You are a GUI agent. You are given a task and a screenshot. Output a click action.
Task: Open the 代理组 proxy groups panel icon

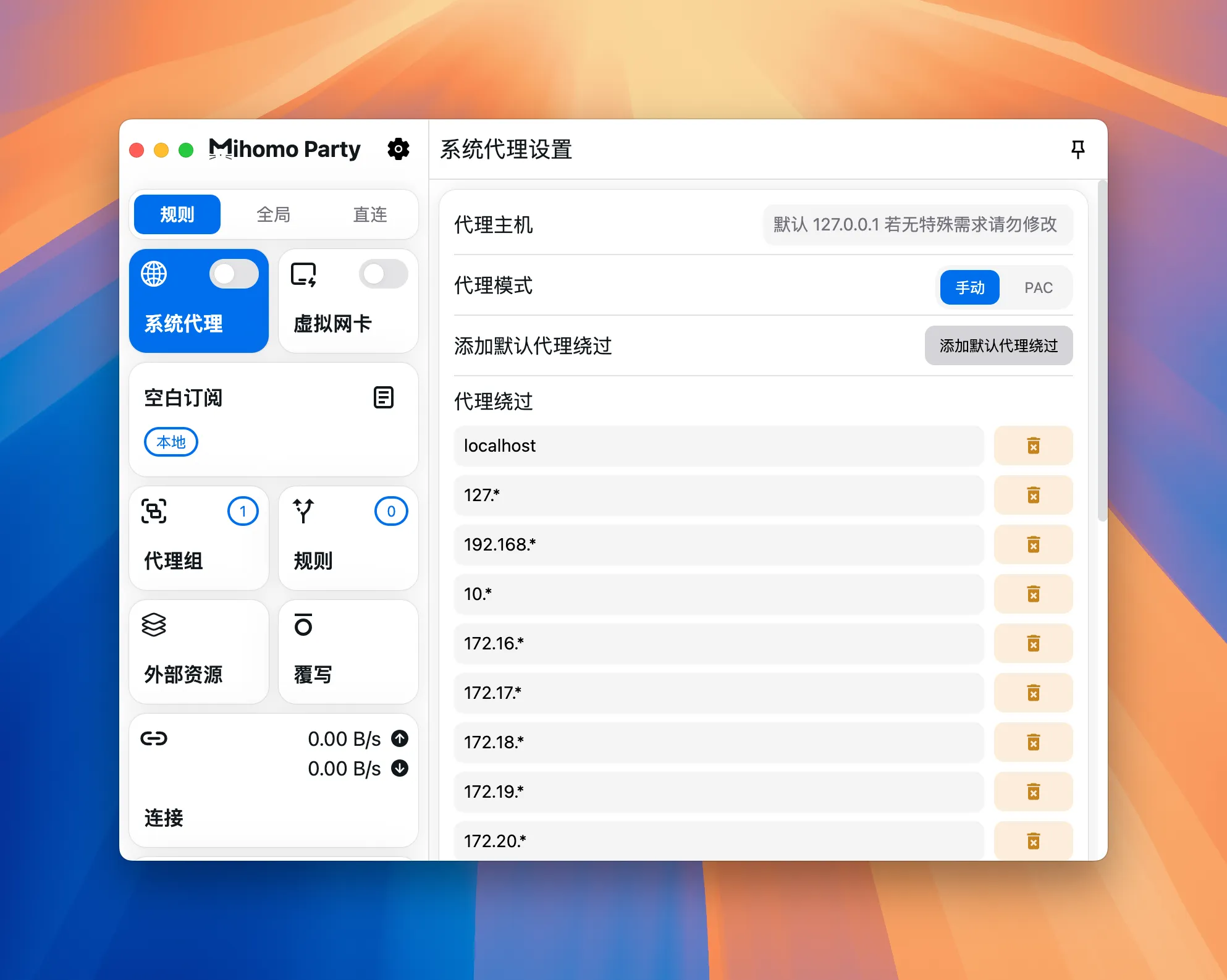tap(155, 512)
